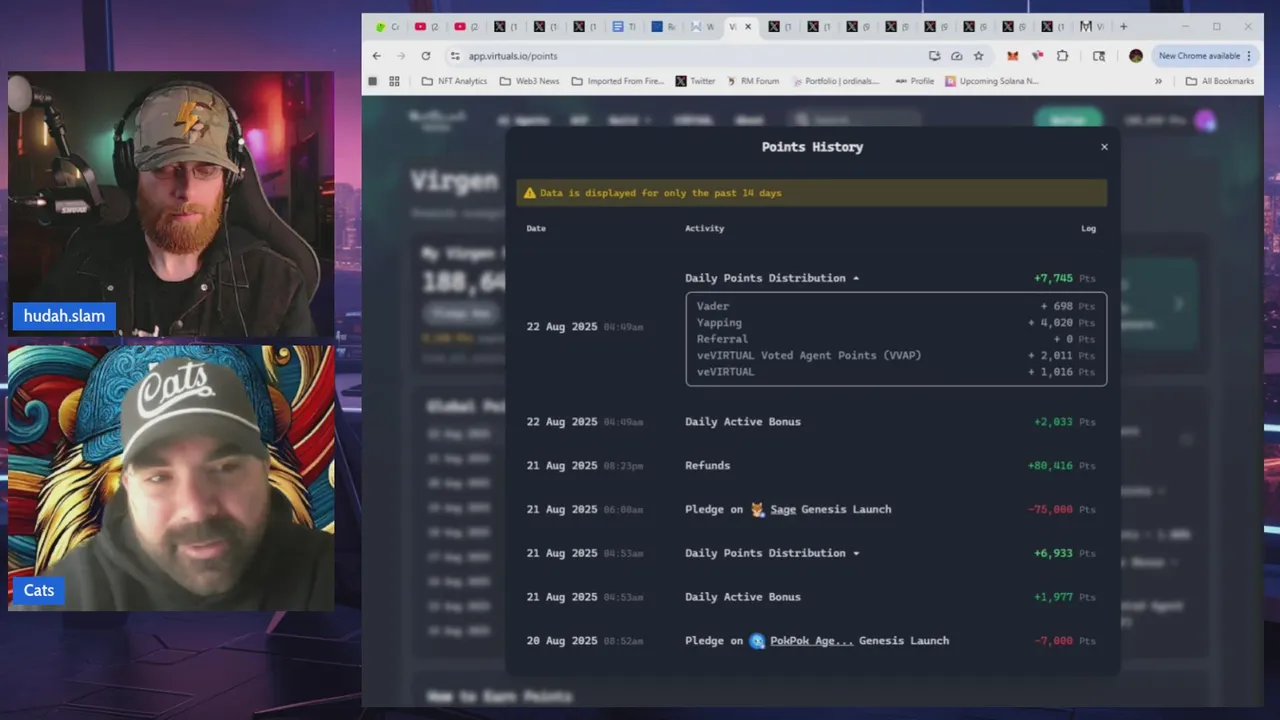Open the Imported From Firefox bookmark folder
Screen dimensions: 1280x720
click(617, 81)
